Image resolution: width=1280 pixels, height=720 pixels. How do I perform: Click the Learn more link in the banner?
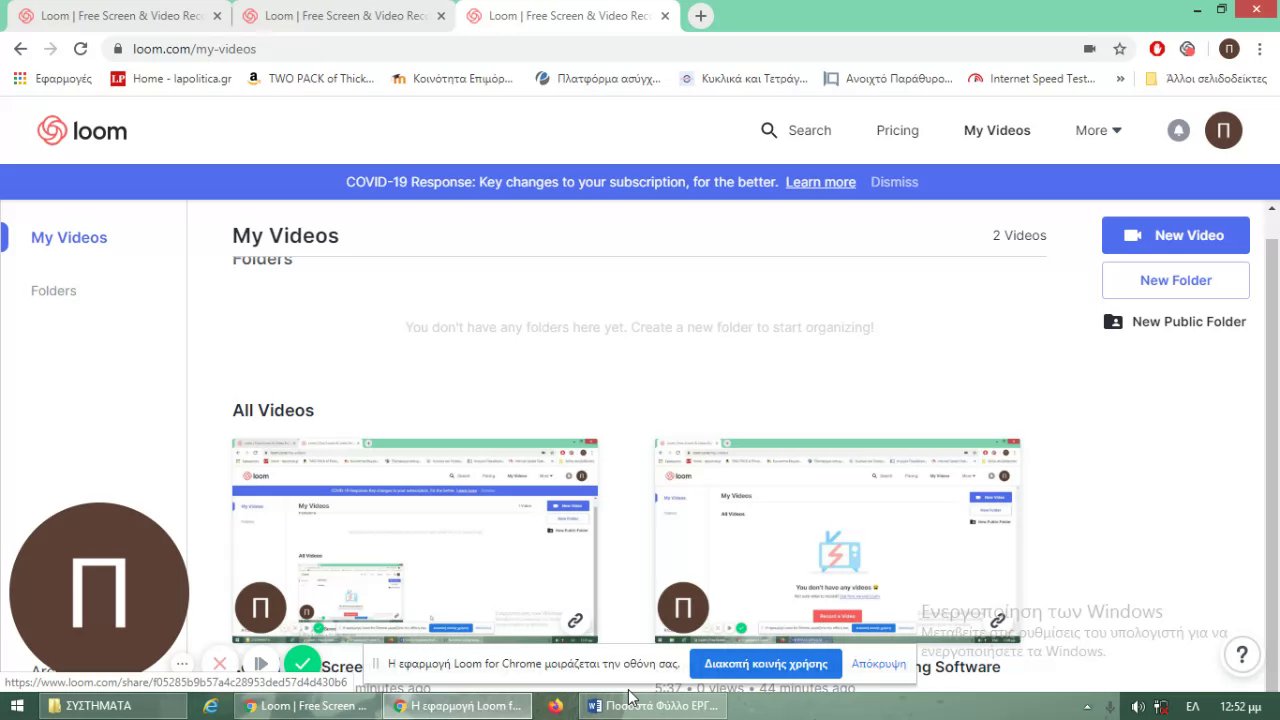coord(820,182)
